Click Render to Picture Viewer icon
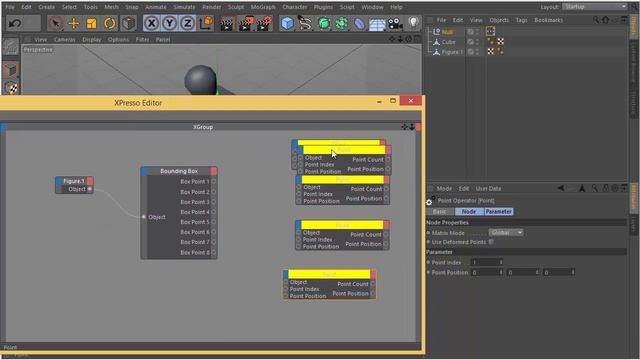640x360 pixels. click(x=246, y=23)
